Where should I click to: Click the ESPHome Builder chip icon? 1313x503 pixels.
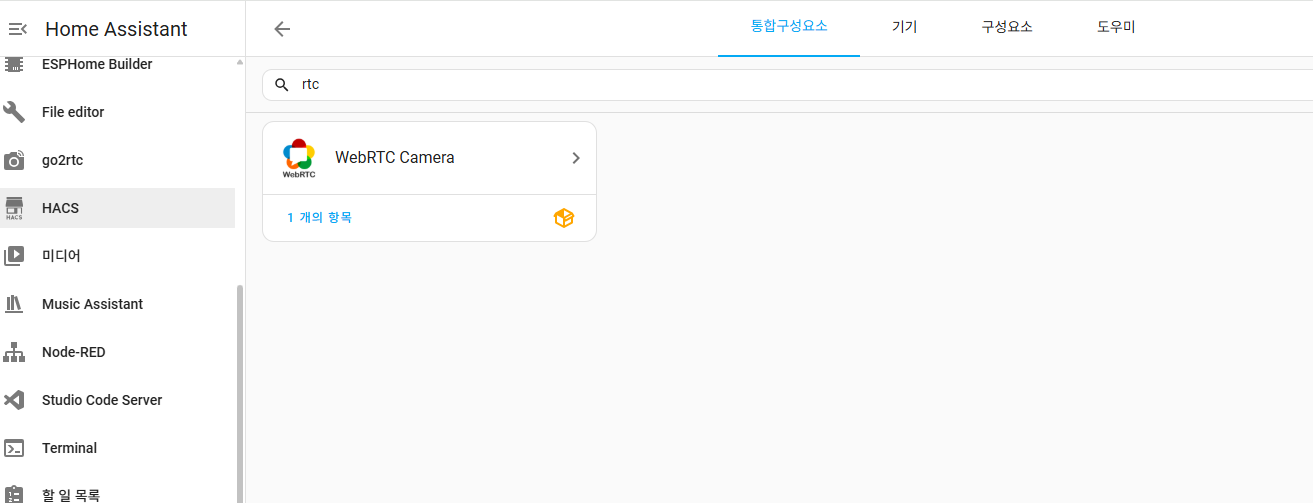[14, 64]
